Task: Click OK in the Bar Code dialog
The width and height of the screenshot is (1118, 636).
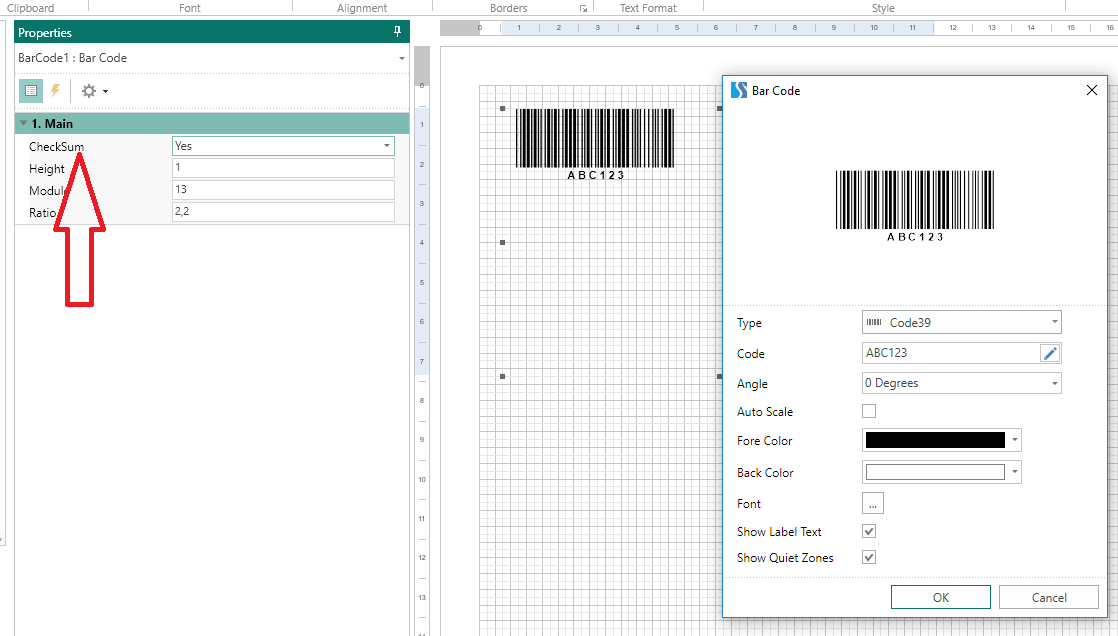Action: [940, 597]
